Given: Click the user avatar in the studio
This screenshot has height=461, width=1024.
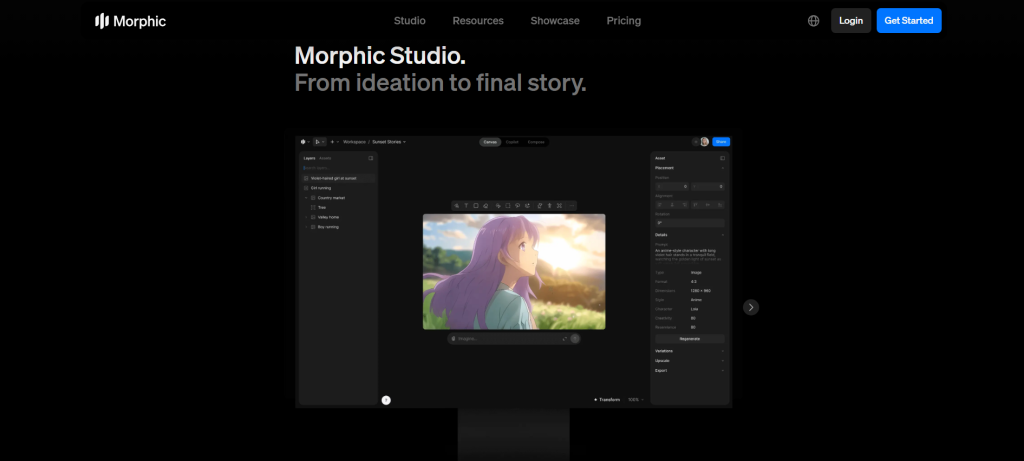Looking at the screenshot, I should (704, 142).
